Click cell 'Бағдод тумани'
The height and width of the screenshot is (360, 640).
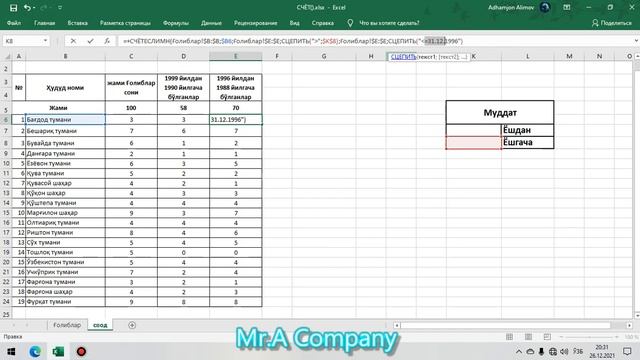(65, 120)
